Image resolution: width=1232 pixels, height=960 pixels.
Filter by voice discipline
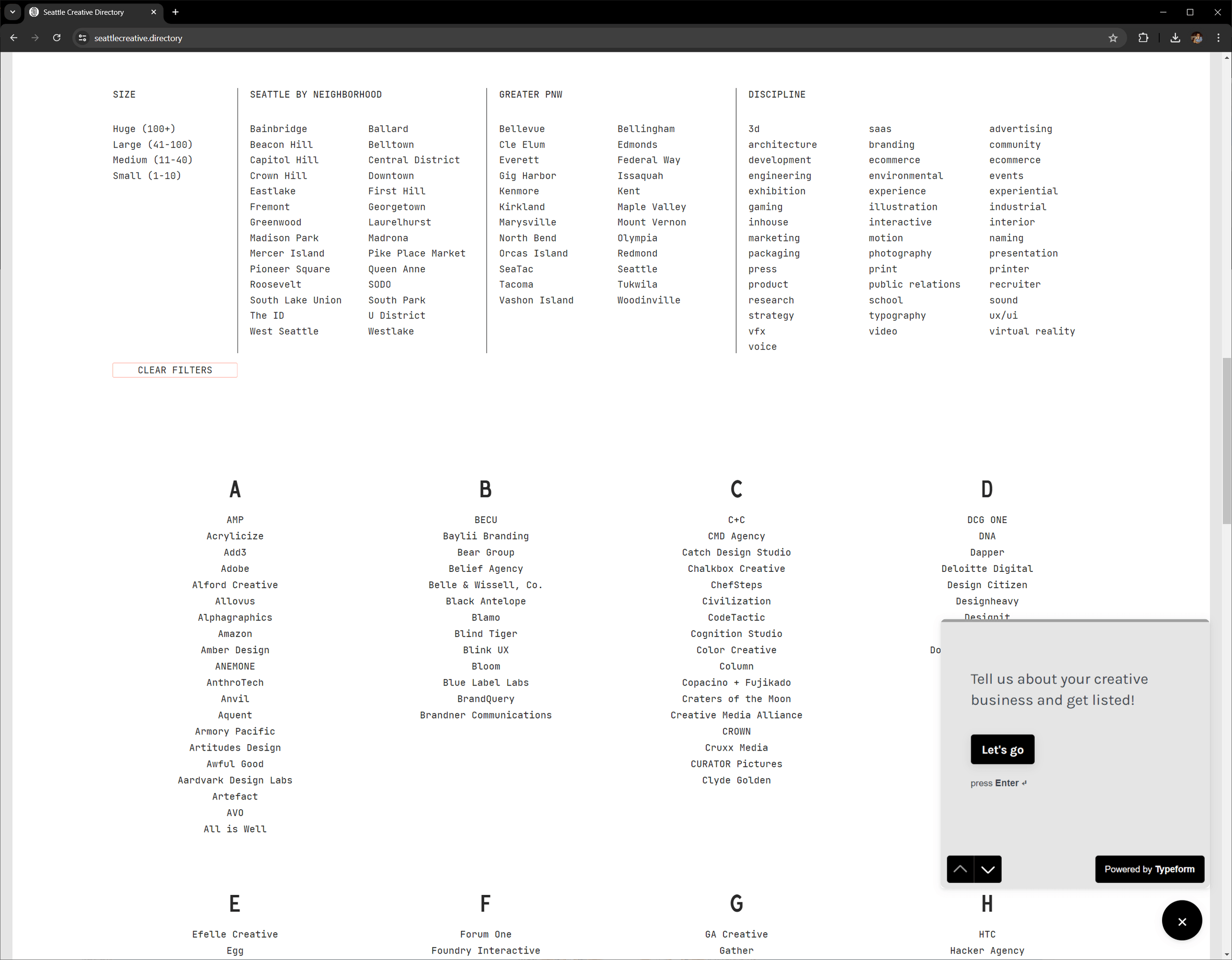click(x=762, y=347)
